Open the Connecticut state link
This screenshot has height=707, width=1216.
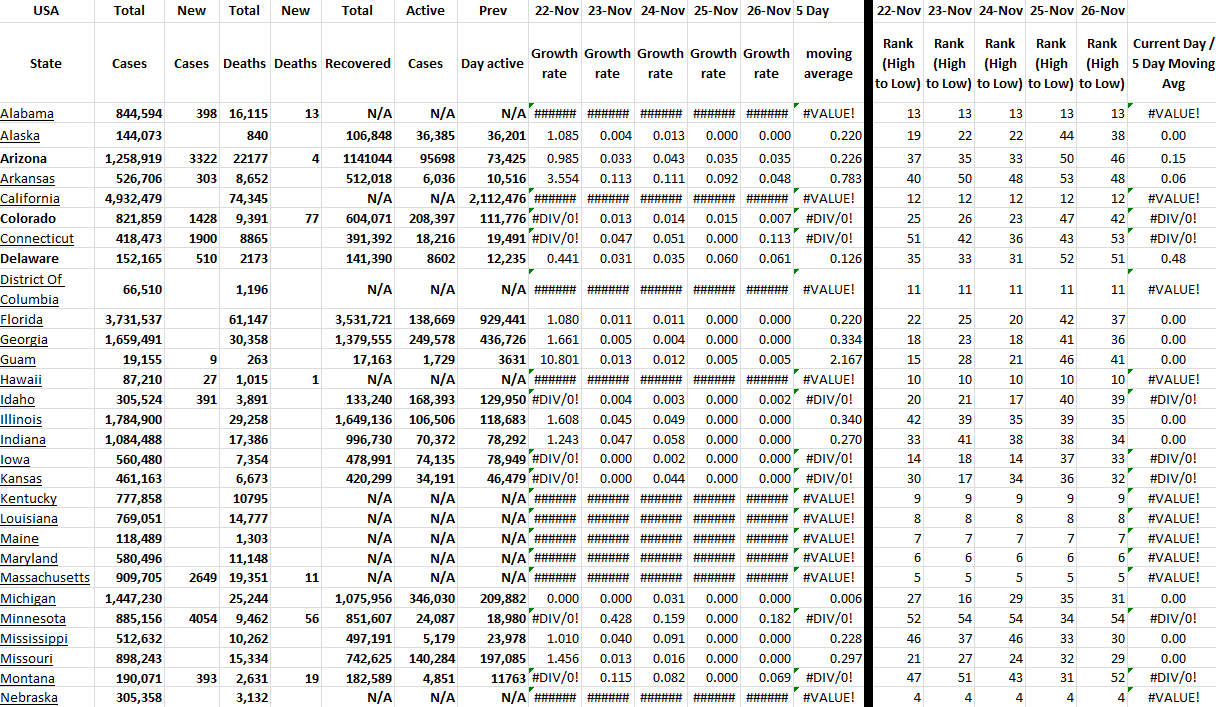(37, 239)
